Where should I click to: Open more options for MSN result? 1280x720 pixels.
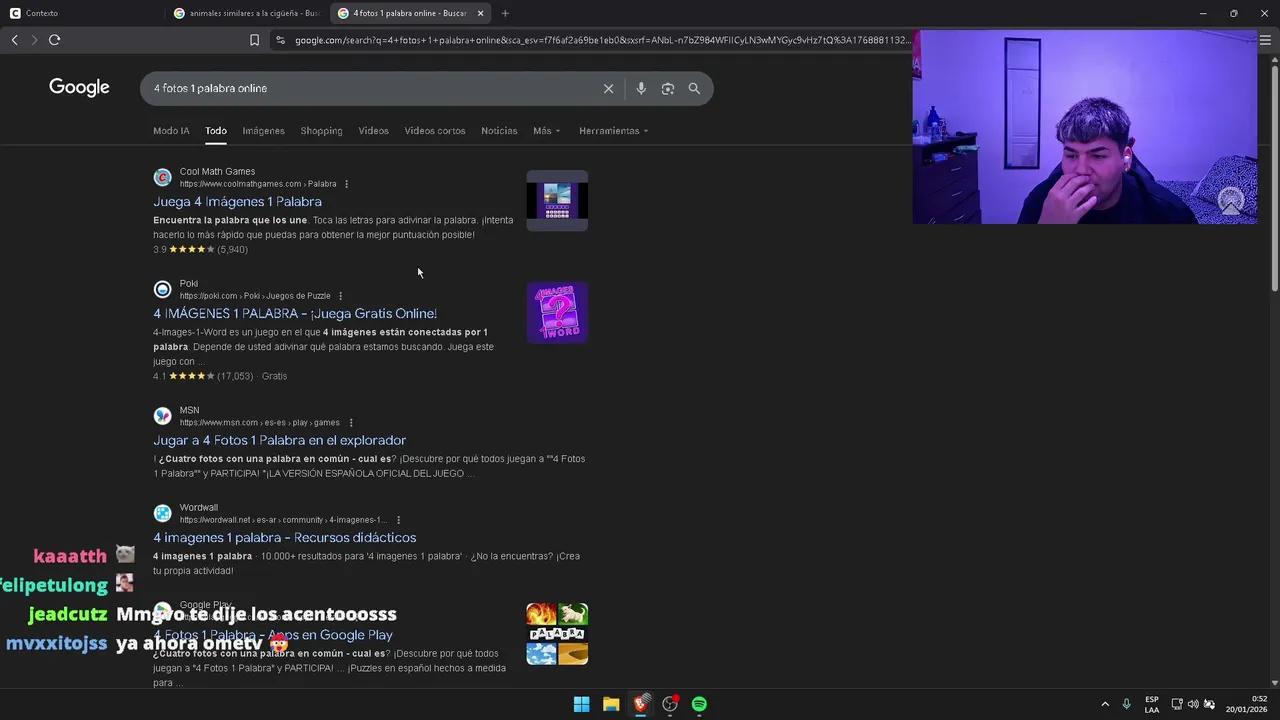point(350,423)
